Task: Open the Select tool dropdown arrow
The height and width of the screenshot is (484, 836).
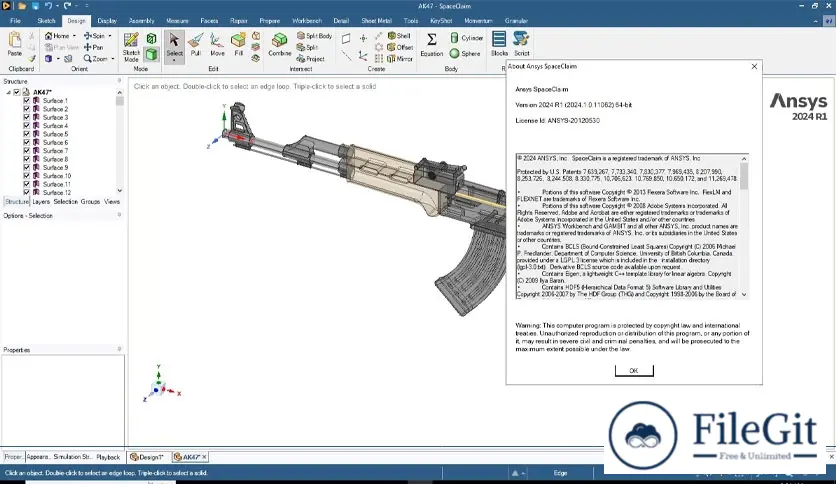Action: pos(174,61)
